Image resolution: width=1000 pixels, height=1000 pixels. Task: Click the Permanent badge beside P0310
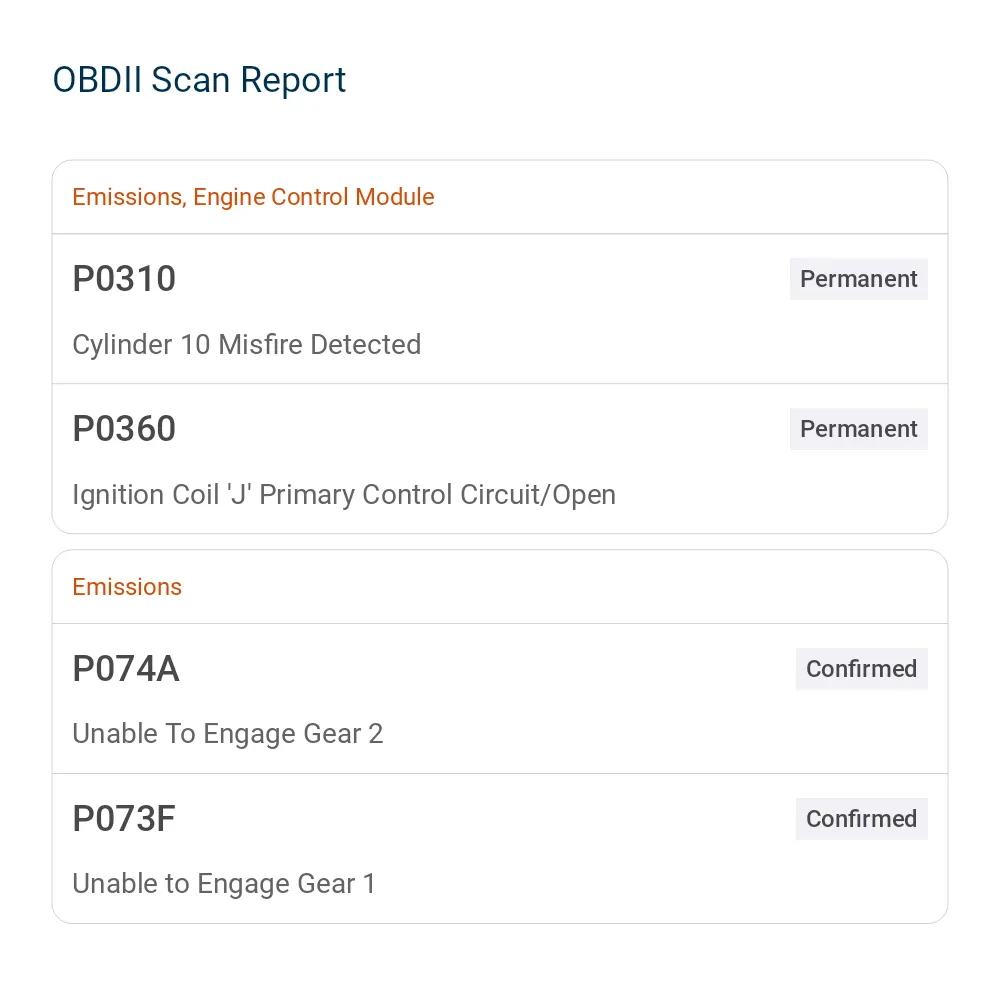[858, 279]
